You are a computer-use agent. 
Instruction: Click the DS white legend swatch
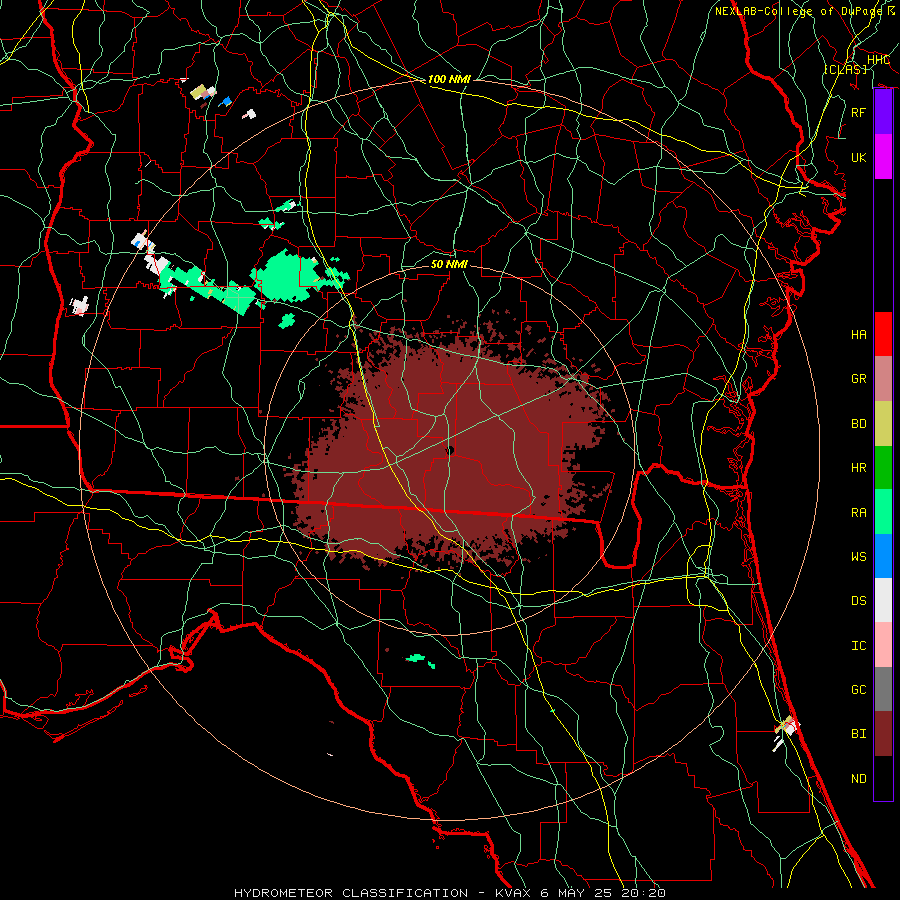click(883, 600)
